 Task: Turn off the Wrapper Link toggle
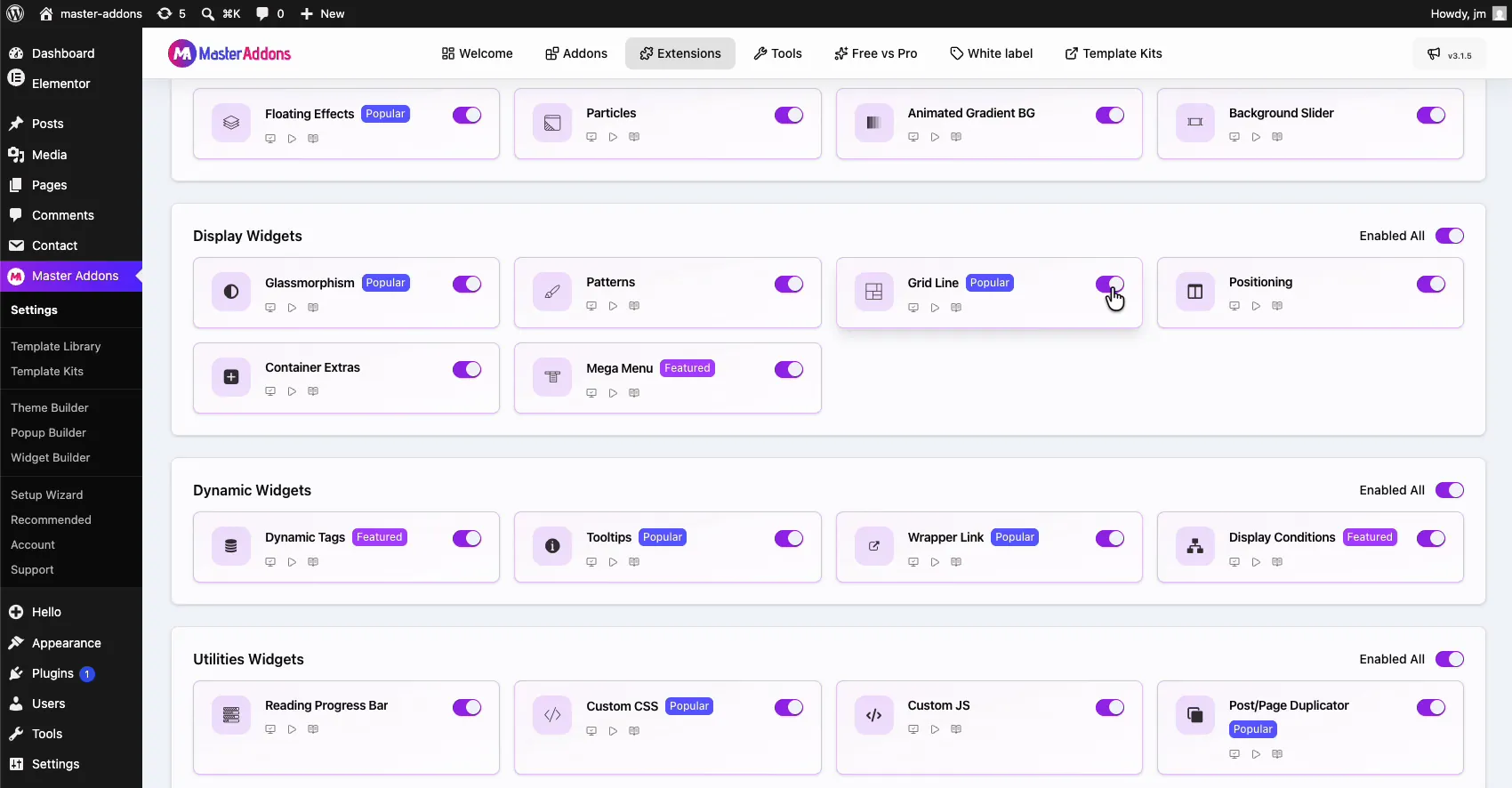1110,538
